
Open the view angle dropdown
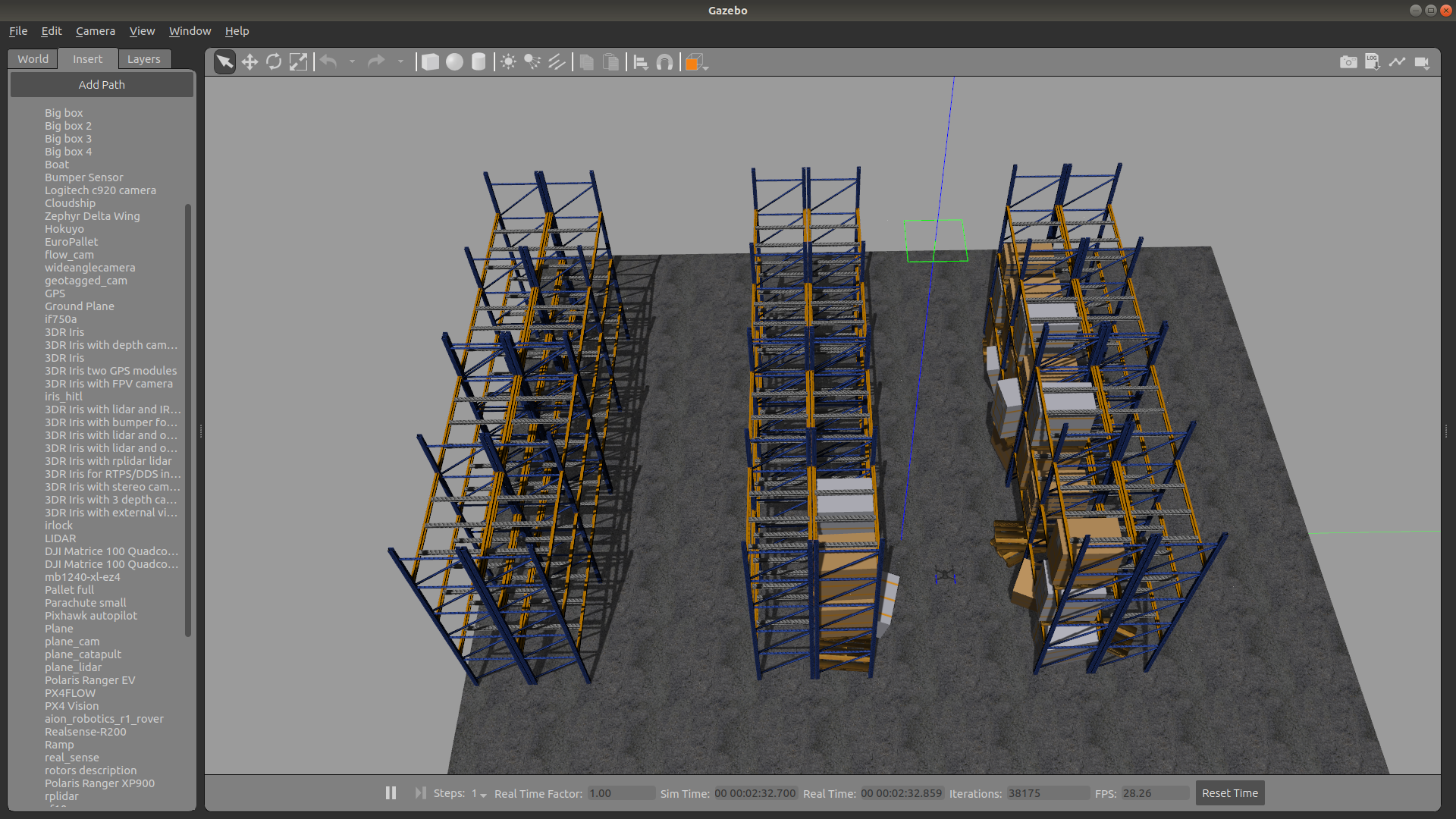(x=696, y=63)
